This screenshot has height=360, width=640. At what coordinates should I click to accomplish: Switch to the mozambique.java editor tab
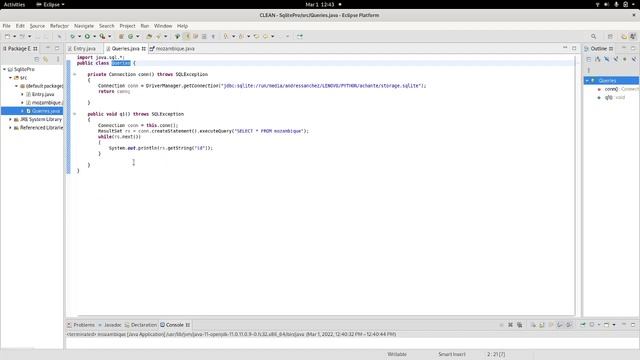pos(172,49)
